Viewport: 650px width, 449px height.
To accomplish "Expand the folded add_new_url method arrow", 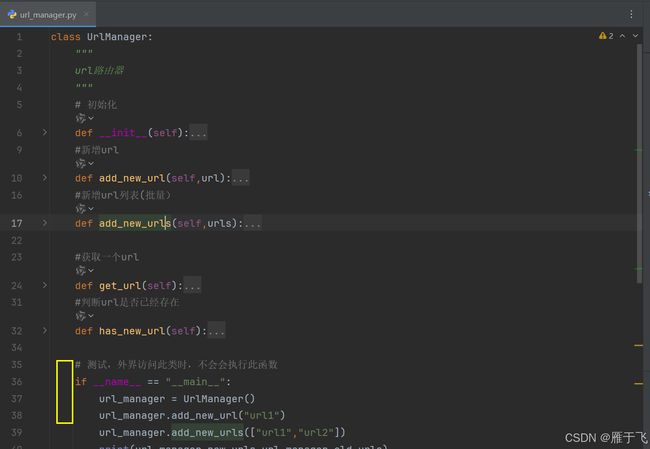I will (45, 178).
